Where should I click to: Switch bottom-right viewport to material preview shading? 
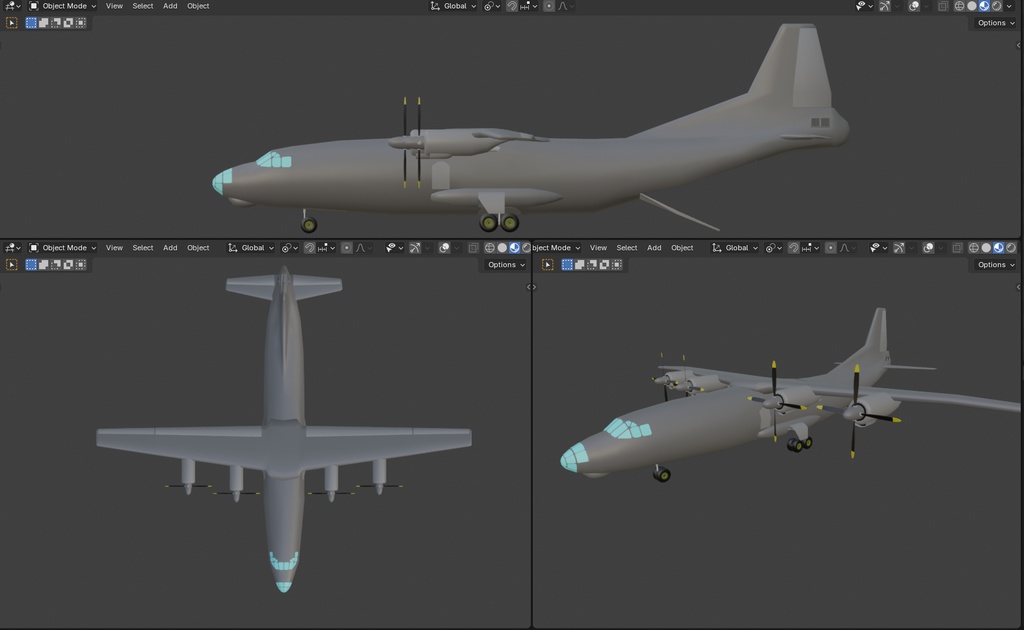pos(999,247)
